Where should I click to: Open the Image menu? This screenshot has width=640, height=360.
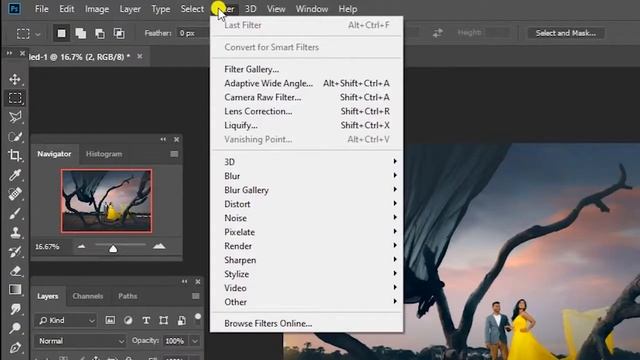pos(97,9)
